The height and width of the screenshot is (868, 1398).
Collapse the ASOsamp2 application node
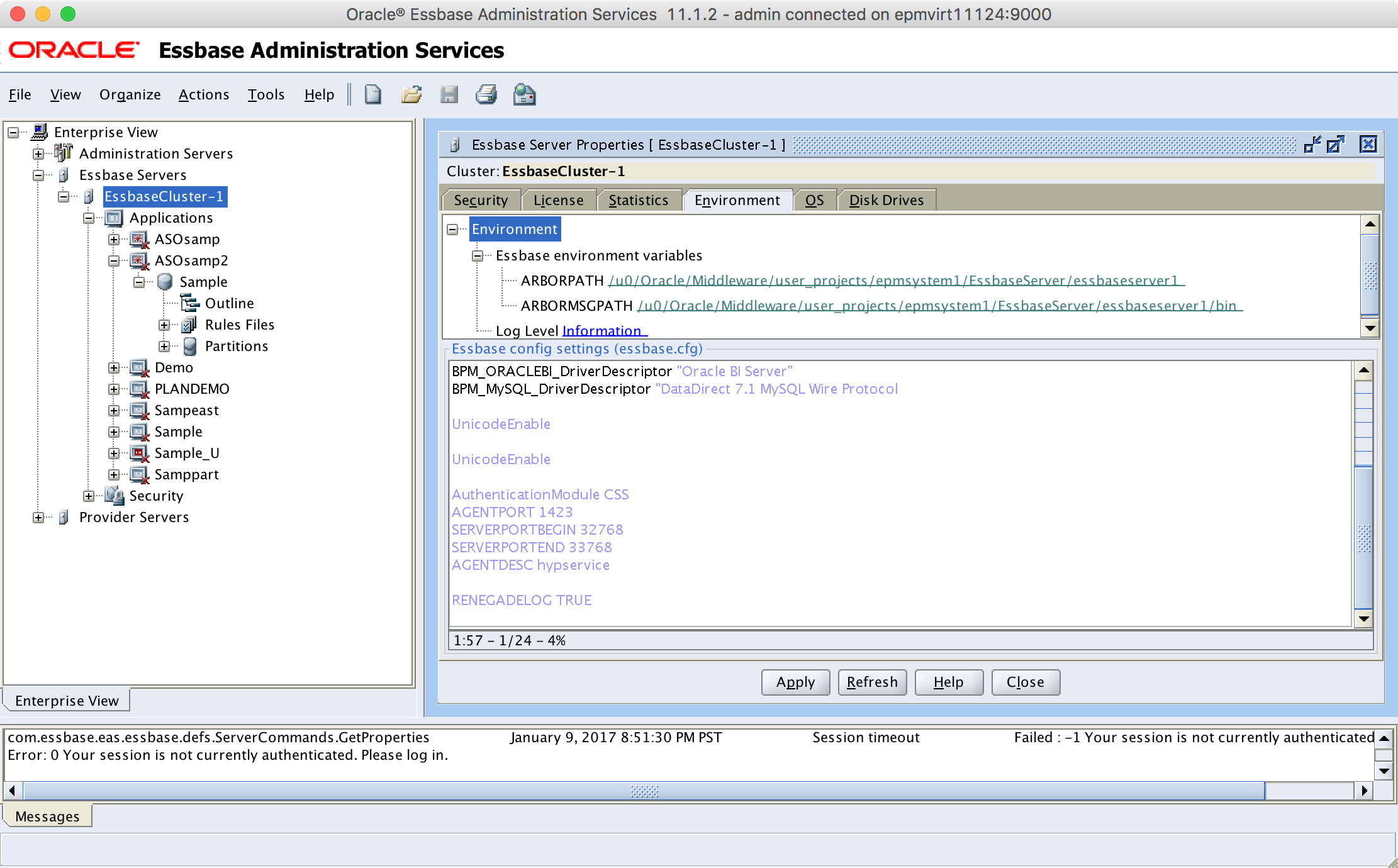coord(114,261)
